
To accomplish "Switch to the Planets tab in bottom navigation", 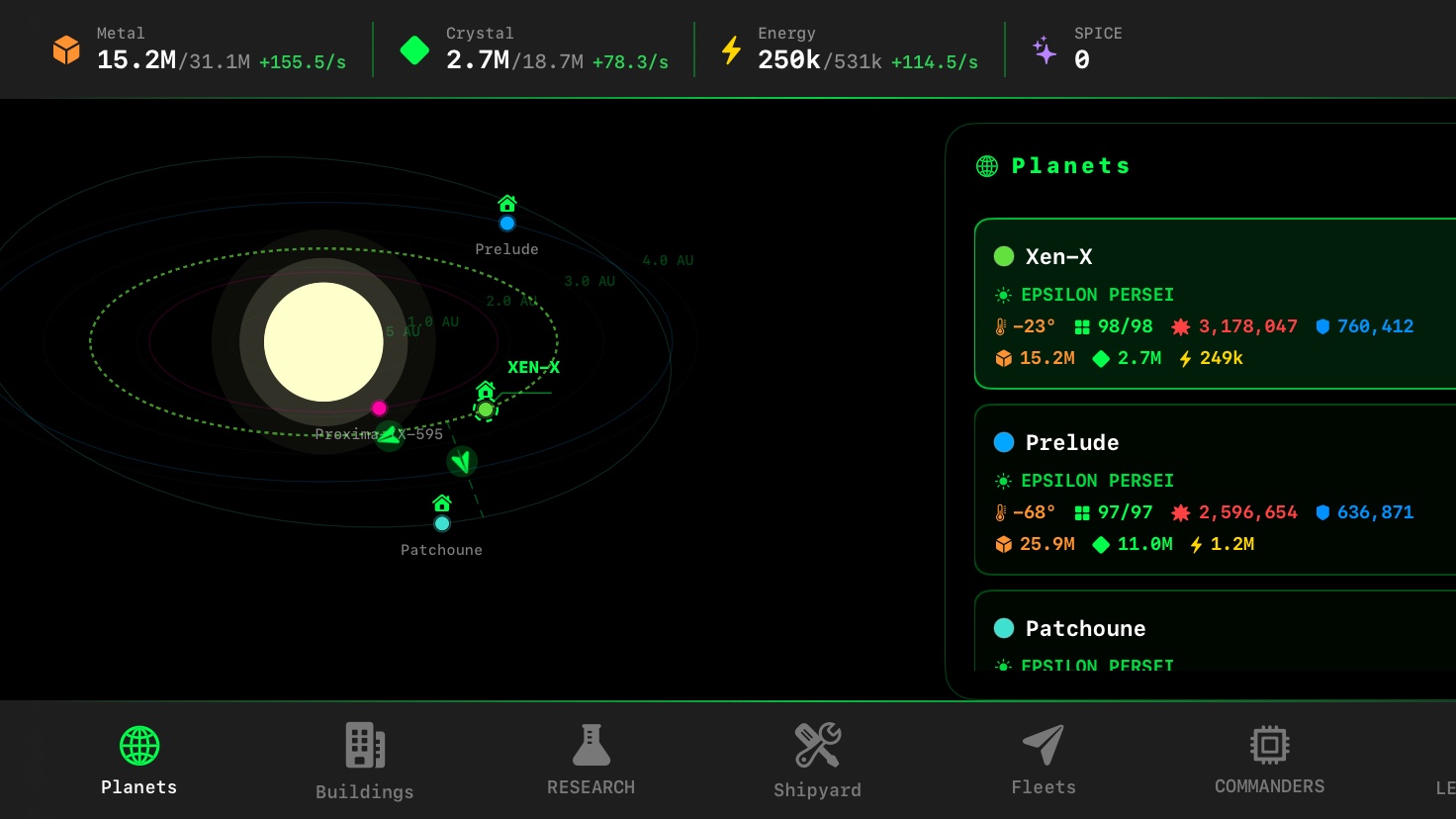I will [x=139, y=760].
